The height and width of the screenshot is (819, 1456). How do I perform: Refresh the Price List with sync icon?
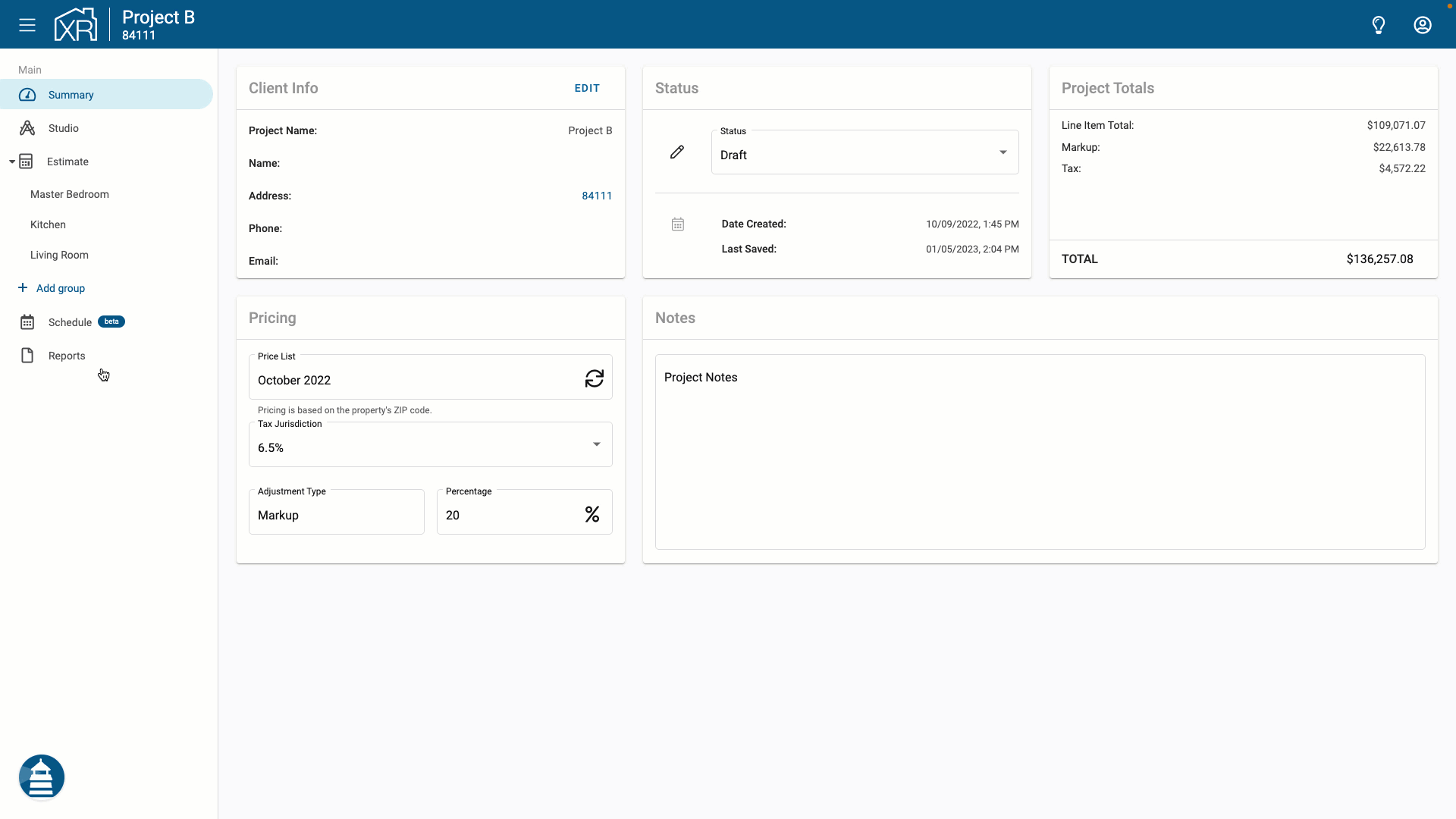[595, 378]
